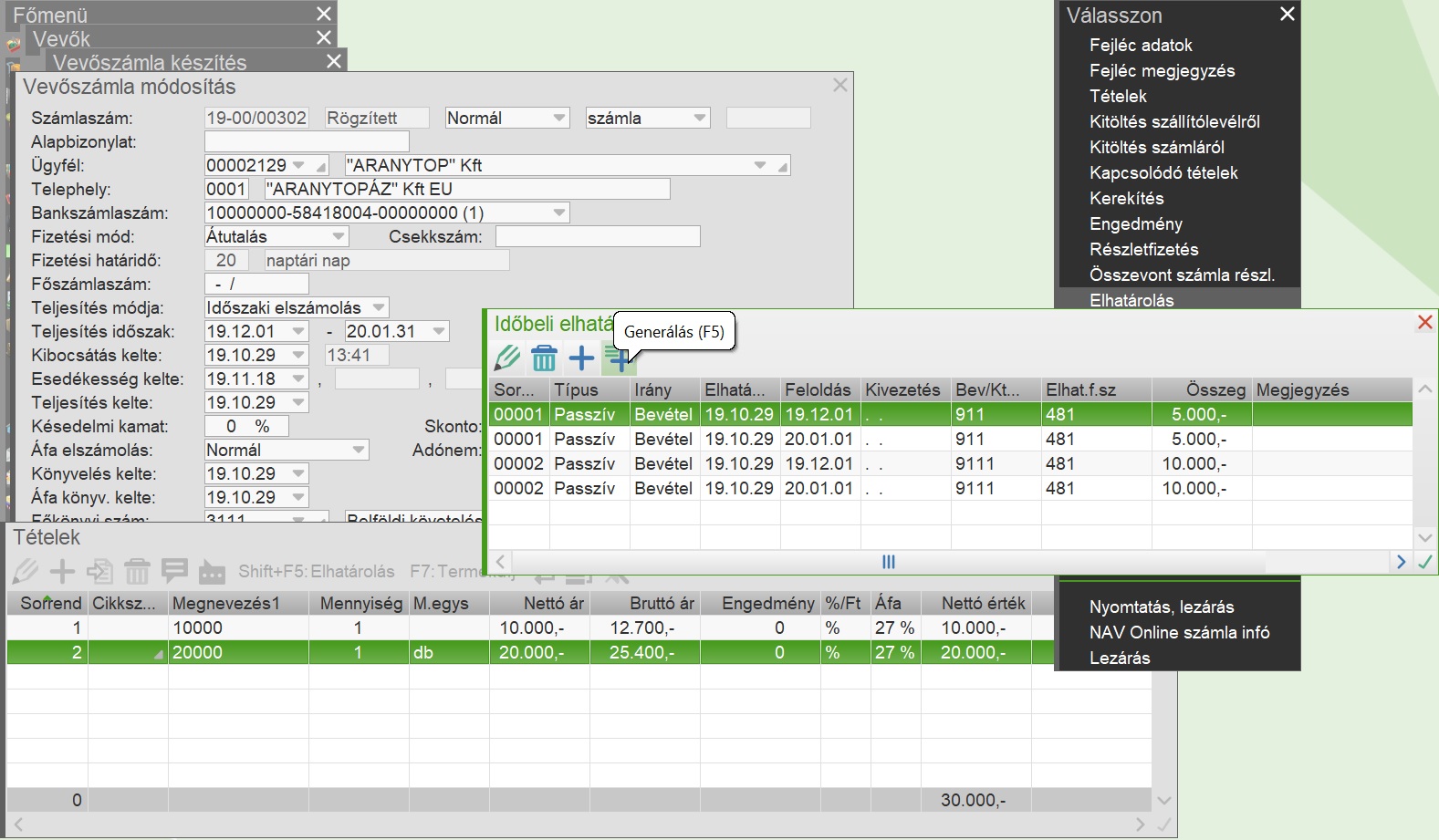
Task: Open the Normál invoice type dropdown
Action: [x=559, y=118]
